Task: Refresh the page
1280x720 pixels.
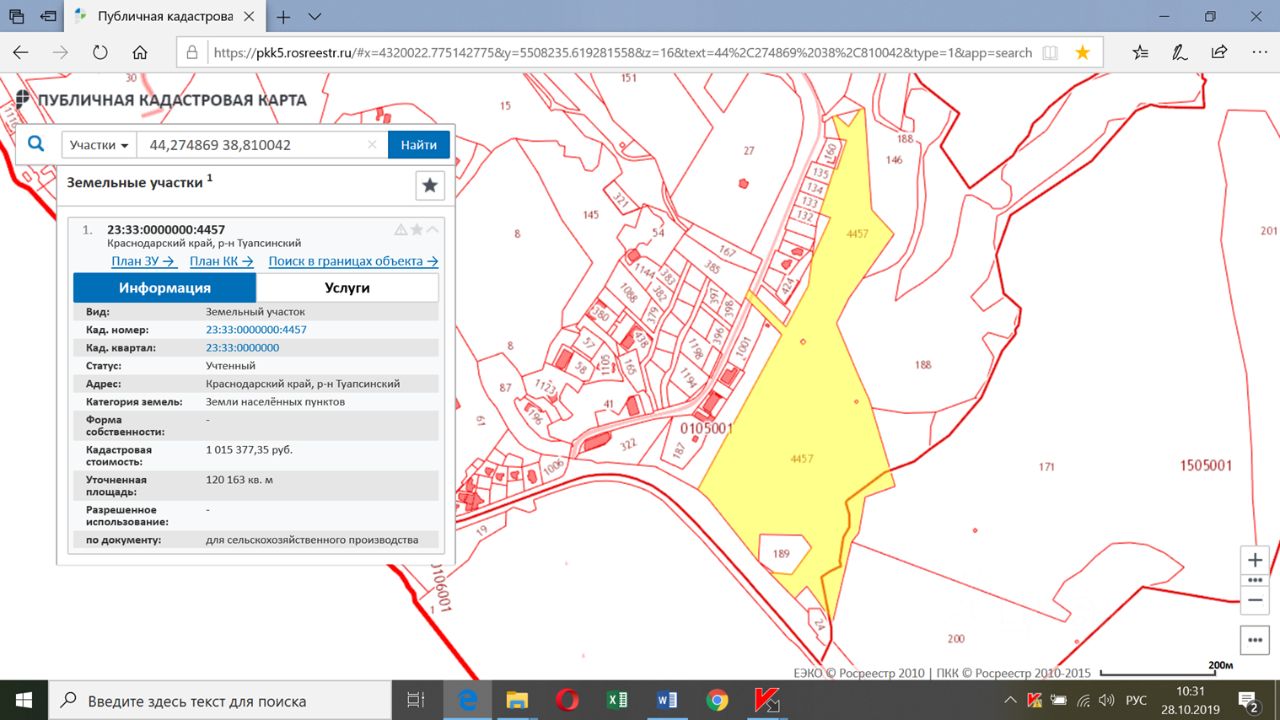Action: (x=100, y=53)
